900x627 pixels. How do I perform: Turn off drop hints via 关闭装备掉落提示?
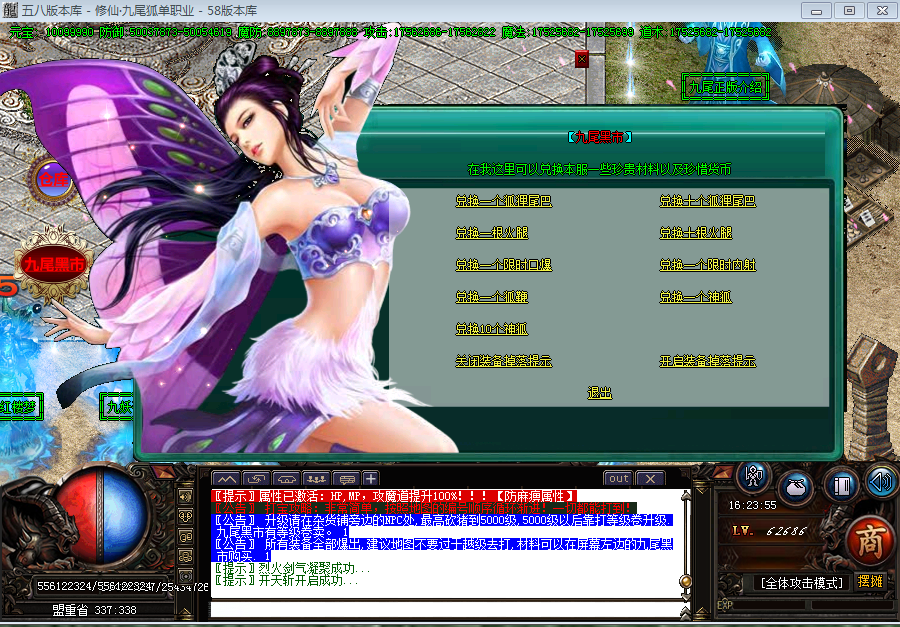point(503,361)
